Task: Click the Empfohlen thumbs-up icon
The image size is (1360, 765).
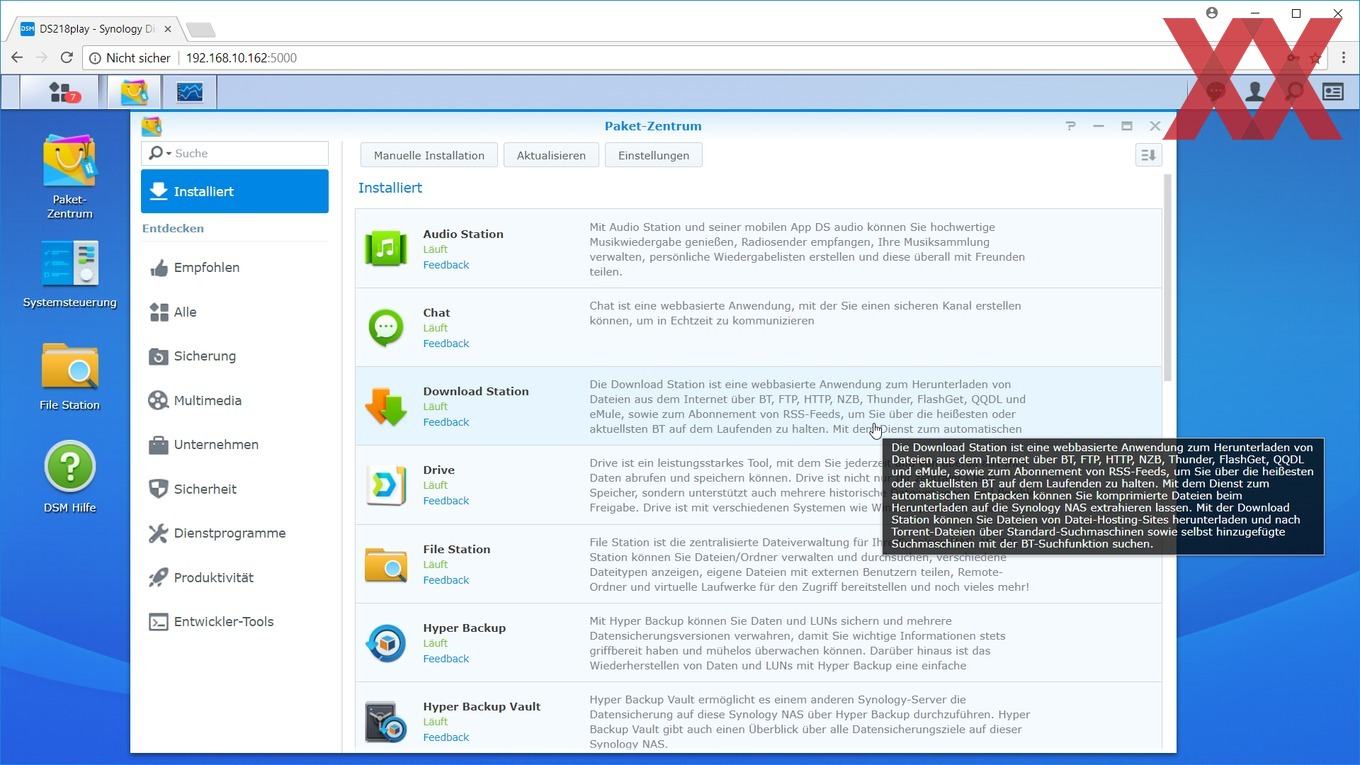Action: [x=158, y=267]
